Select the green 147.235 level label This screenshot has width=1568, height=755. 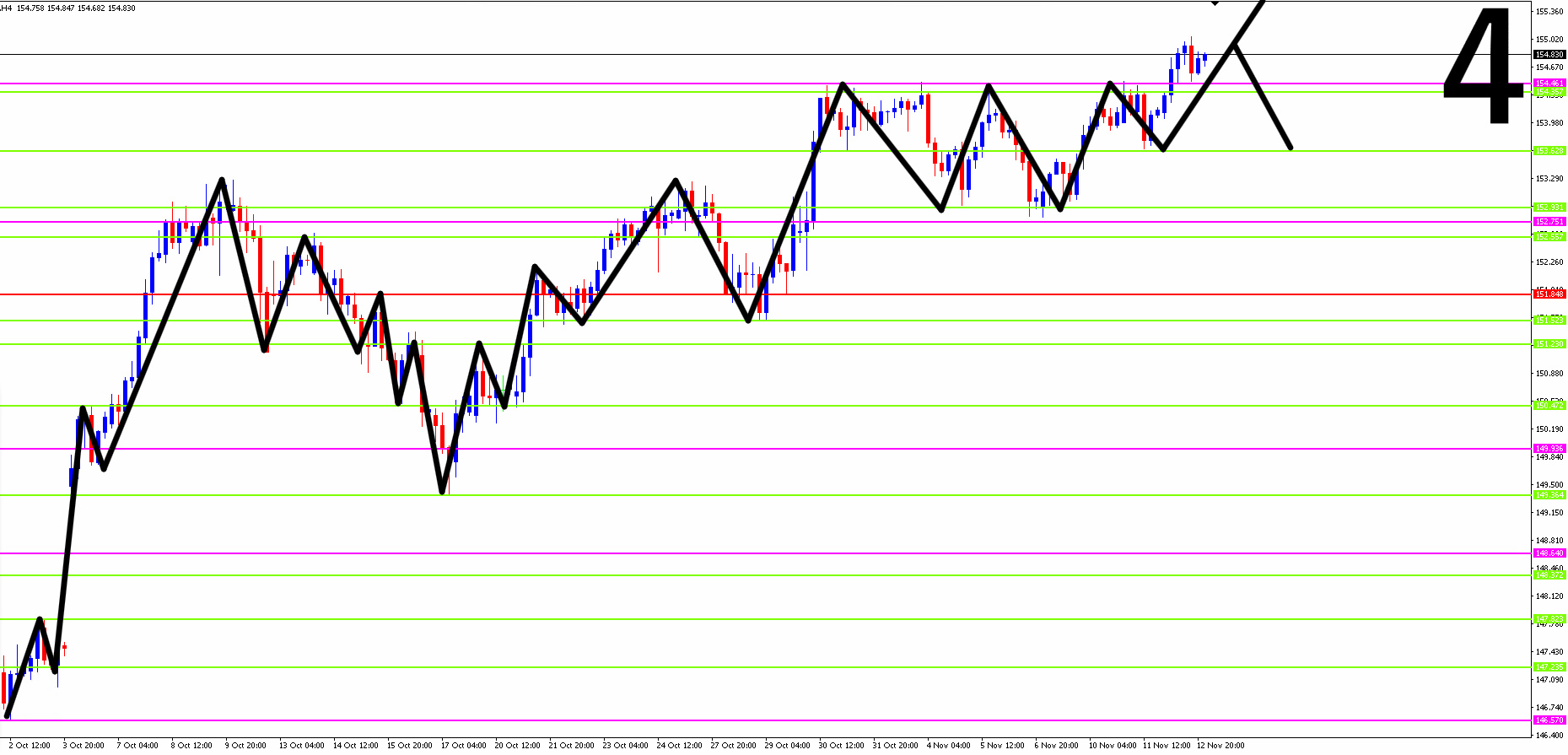coord(1549,667)
